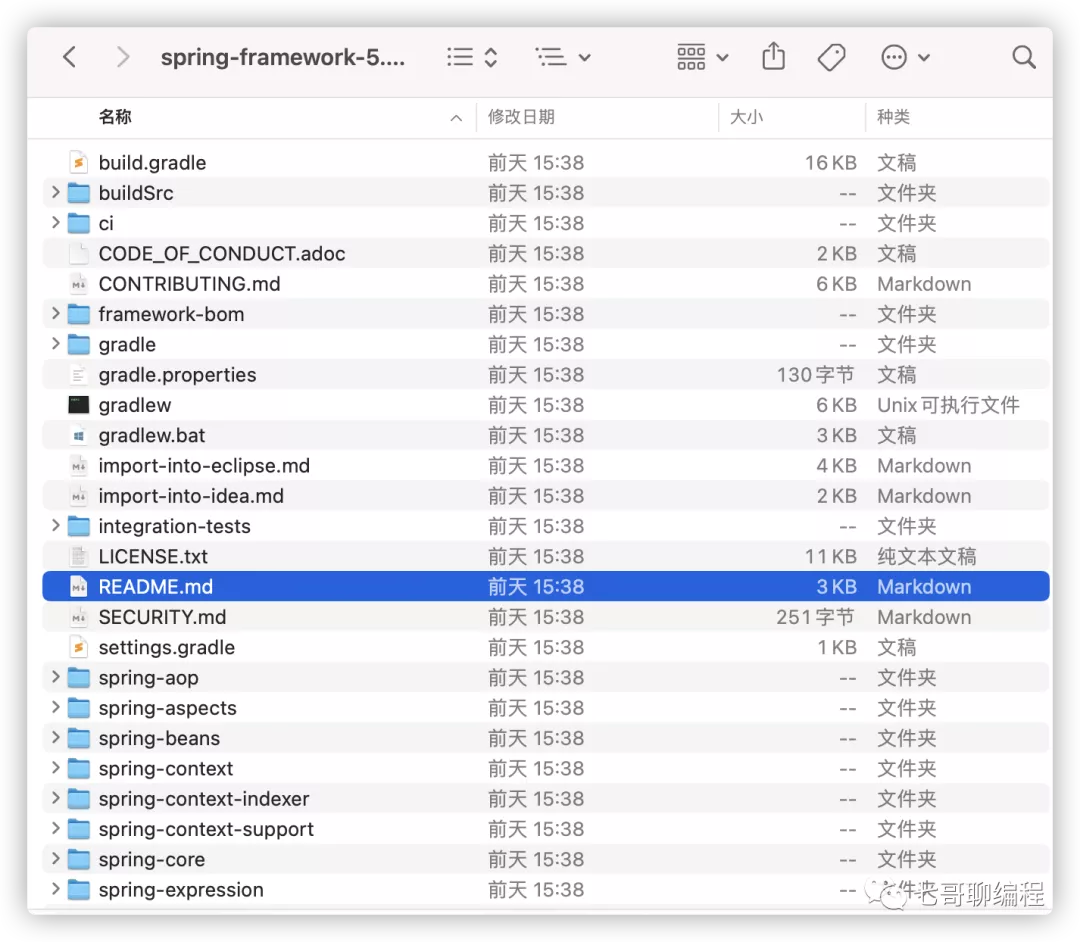This screenshot has width=1080, height=942.
Task: Select the gradle folder icon
Action: (79, 344)
